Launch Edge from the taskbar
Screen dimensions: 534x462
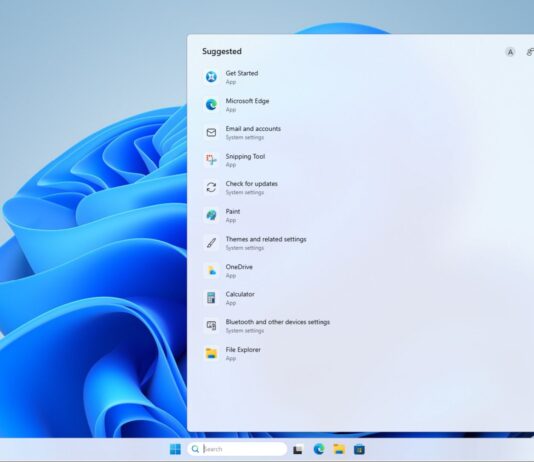click(x=319, y=449)
